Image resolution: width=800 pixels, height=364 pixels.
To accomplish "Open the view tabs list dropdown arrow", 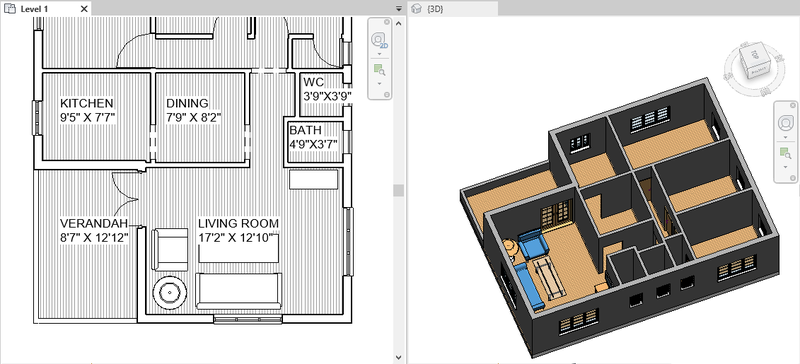I will coord(398,9).
